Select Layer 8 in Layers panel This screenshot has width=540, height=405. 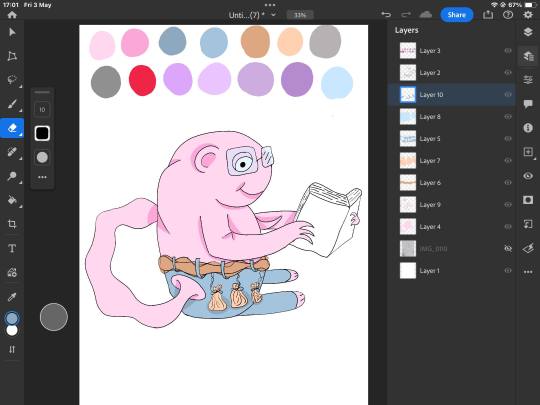pyautogui.click(x=451, y=117)
